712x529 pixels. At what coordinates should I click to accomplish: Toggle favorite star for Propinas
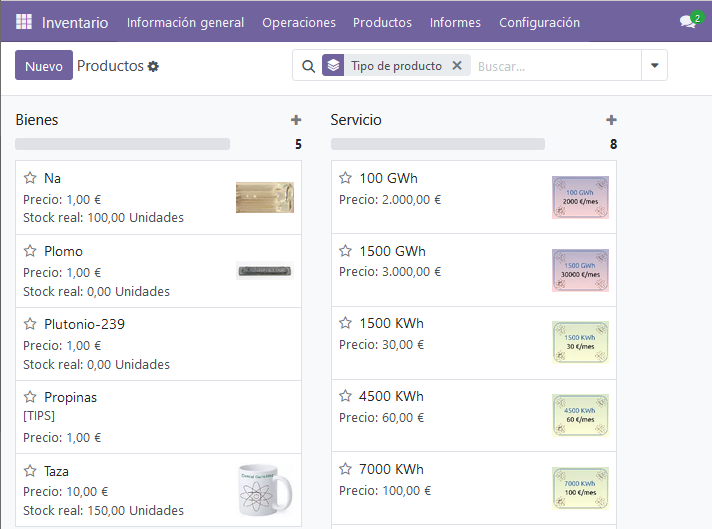(x=30, y=397)
